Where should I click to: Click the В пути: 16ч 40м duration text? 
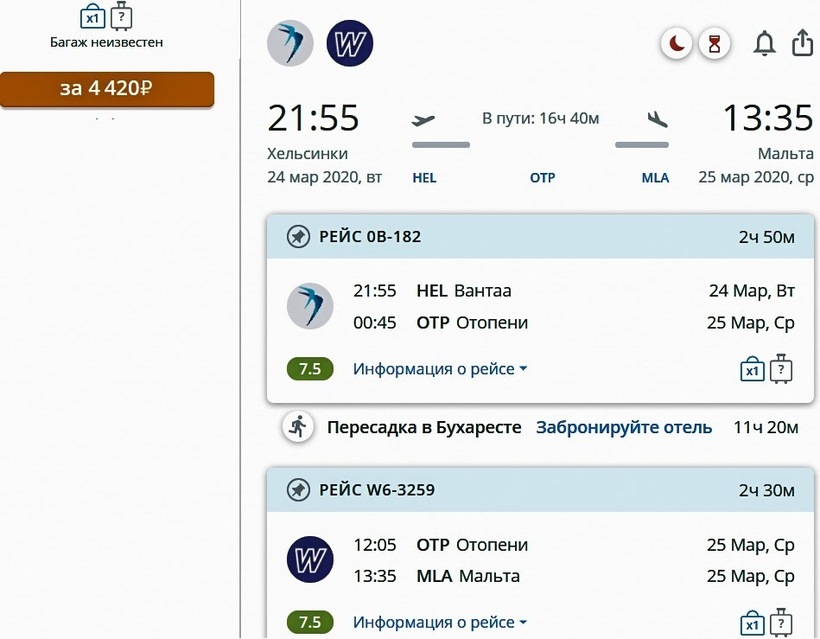tap(541, 119)
